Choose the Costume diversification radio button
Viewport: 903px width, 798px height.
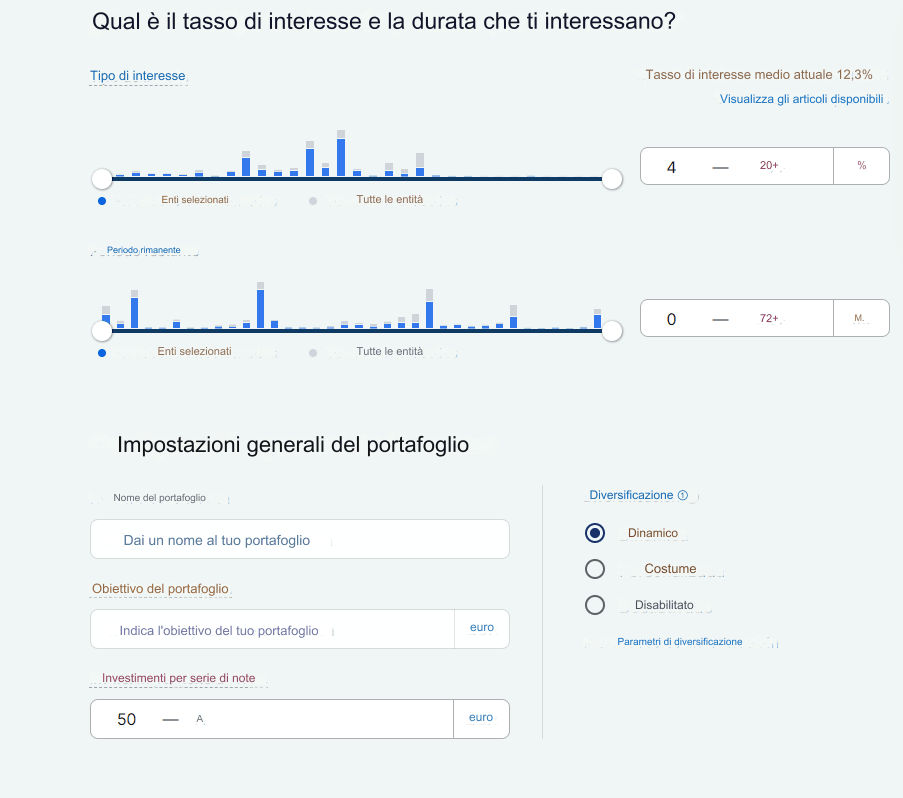595,569
